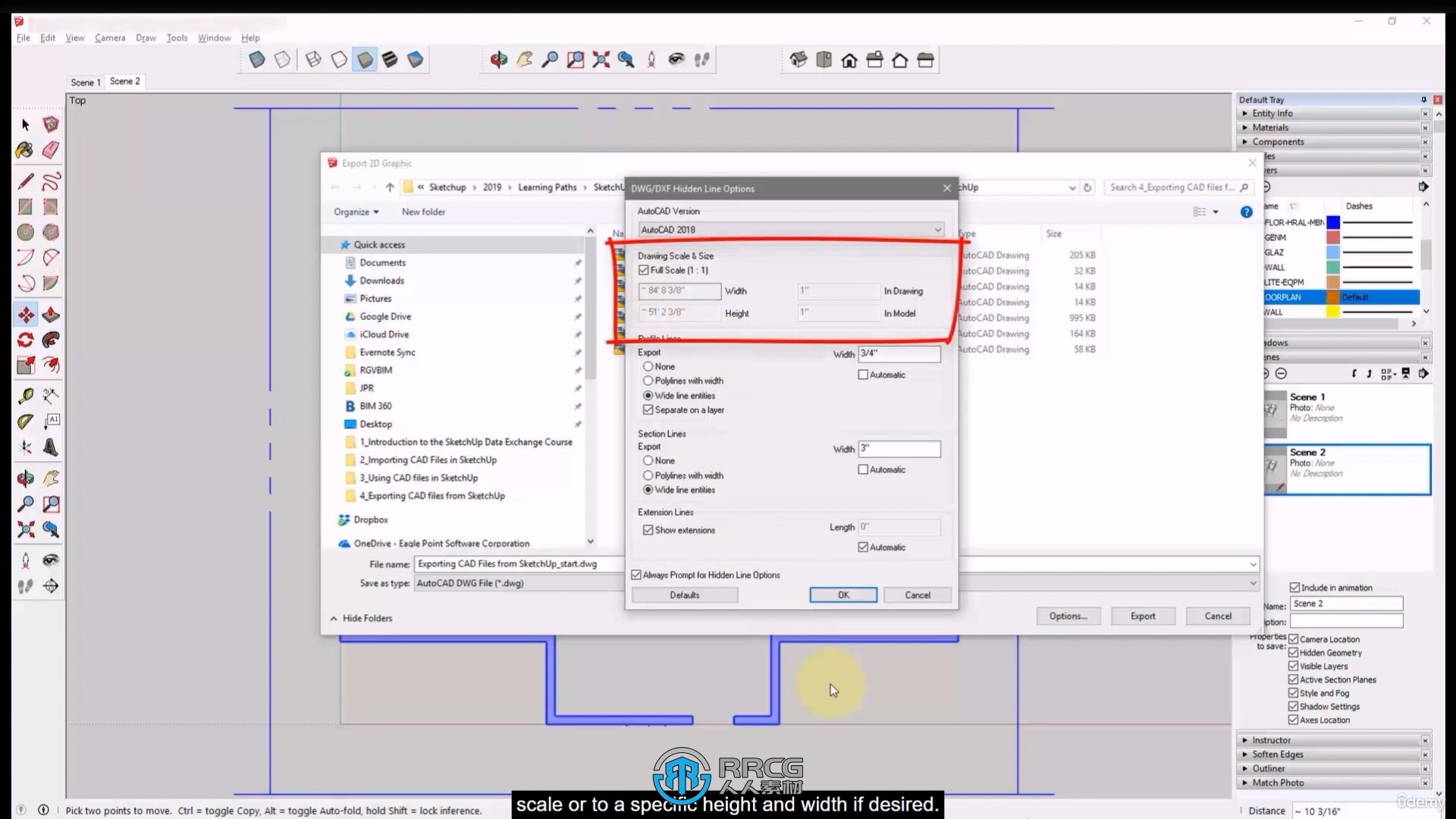
Task: Go up one folder level arrow
Action: point(390,187)
